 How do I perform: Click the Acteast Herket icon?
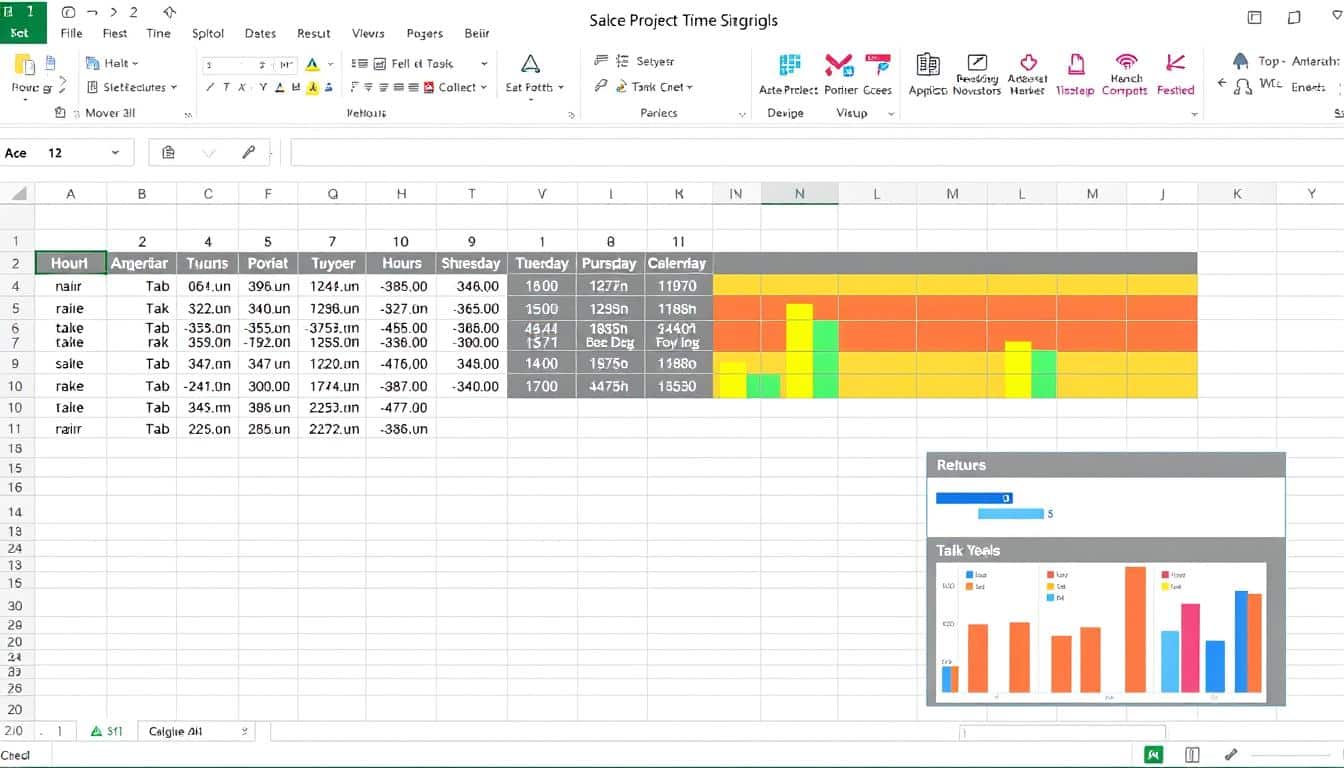pos(1028,63)
